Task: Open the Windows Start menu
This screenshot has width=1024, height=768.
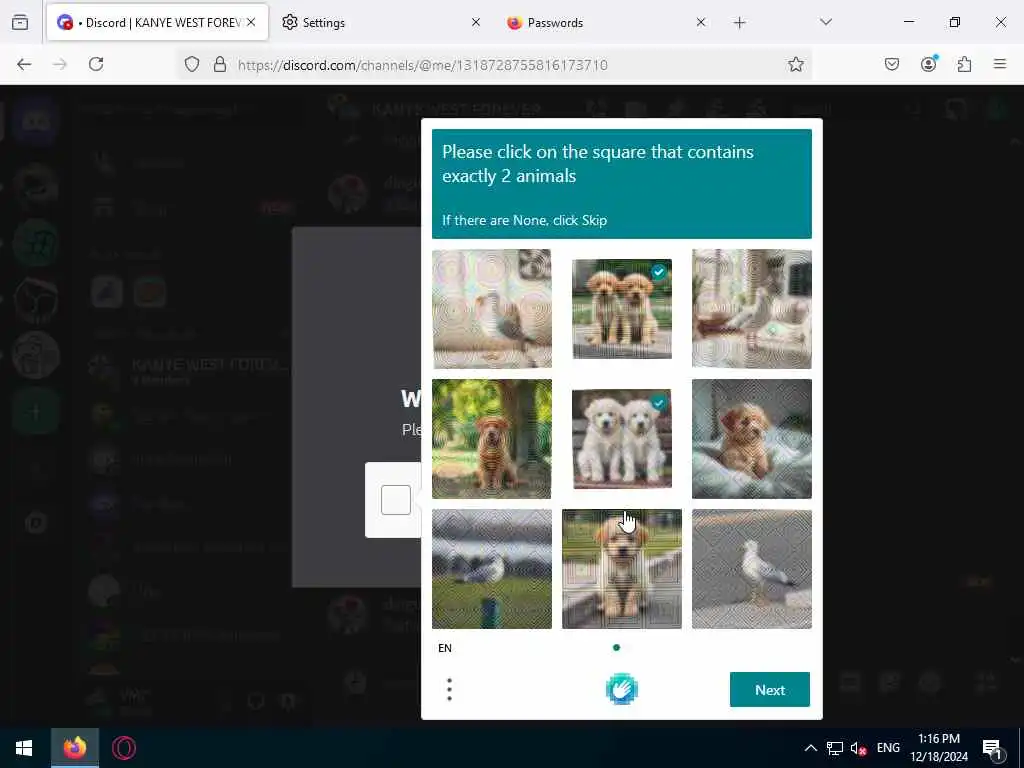Action: [x=24, y=748]
